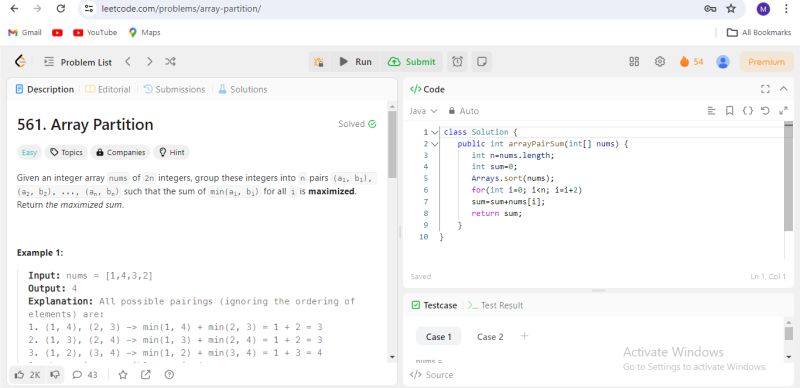Open the layout grid icon
Screen dimensions: 800x388
tap(634, 62)
